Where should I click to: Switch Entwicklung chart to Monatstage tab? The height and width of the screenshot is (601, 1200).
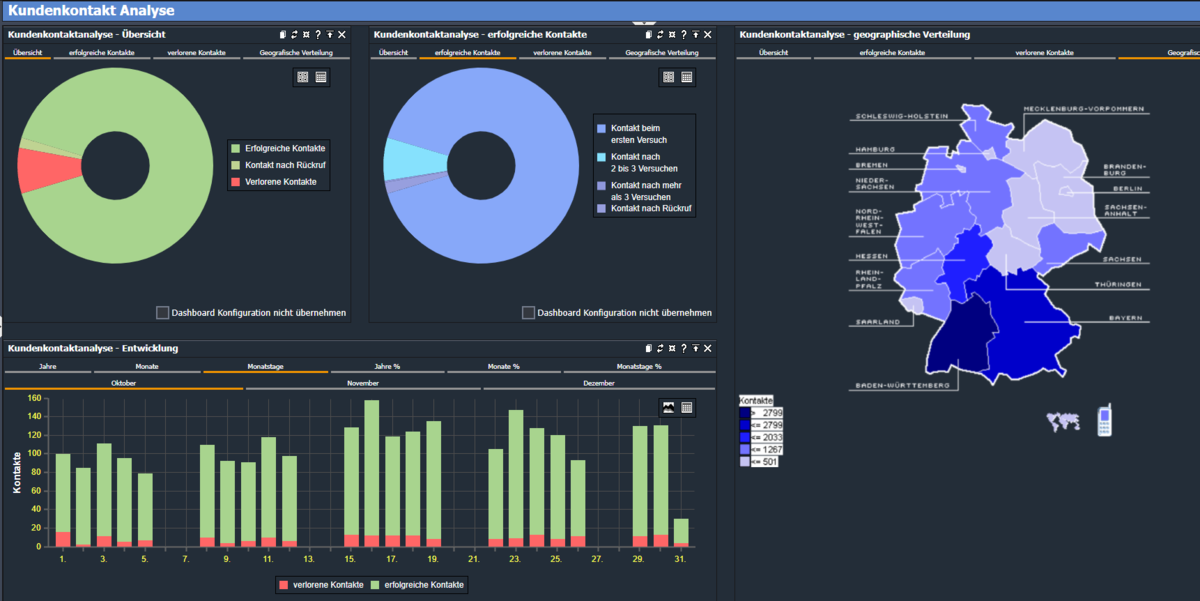point(265,367)
